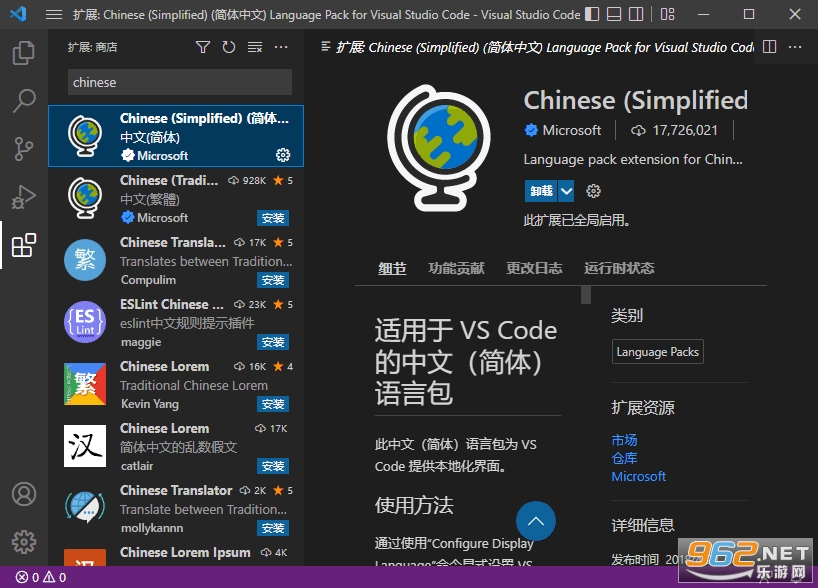The image size is (818, 588).
Task: Open the Explorer view in activity bar
Action: 23,53
